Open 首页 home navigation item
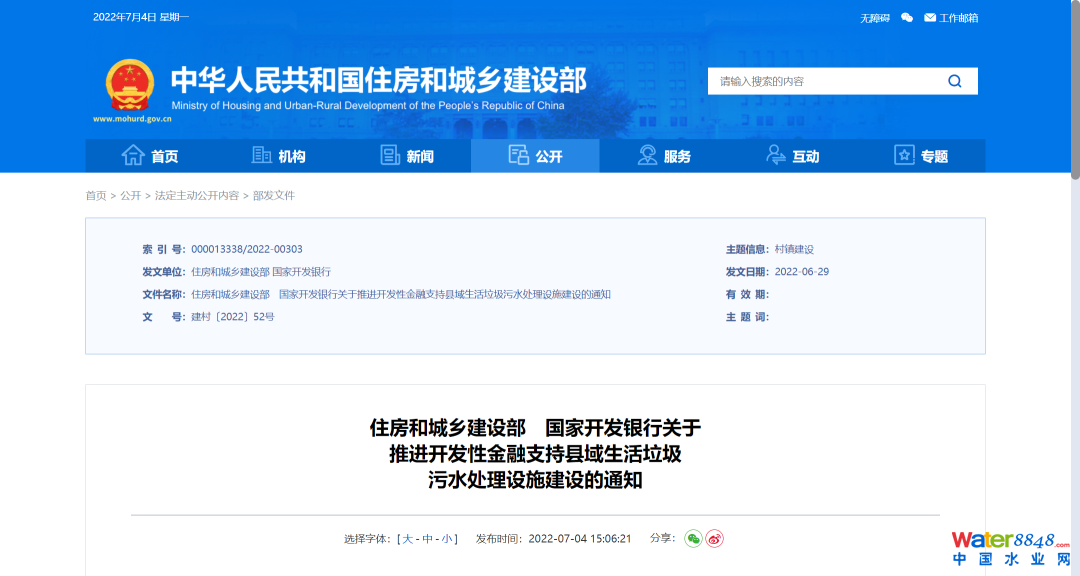This screenshot has height=576, width=1080. pos(150,156)
